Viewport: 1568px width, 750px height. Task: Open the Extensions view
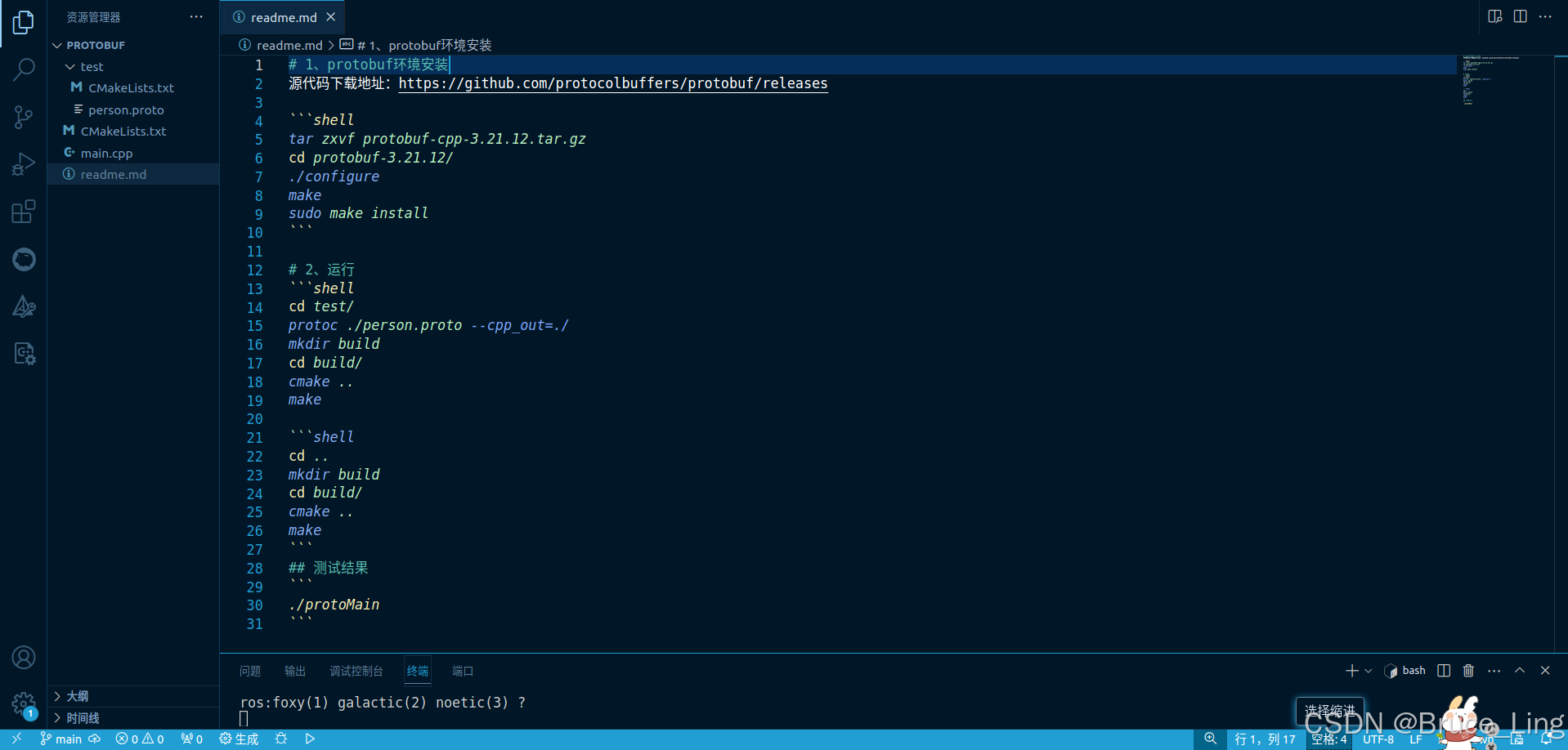(x=24, y=212)
